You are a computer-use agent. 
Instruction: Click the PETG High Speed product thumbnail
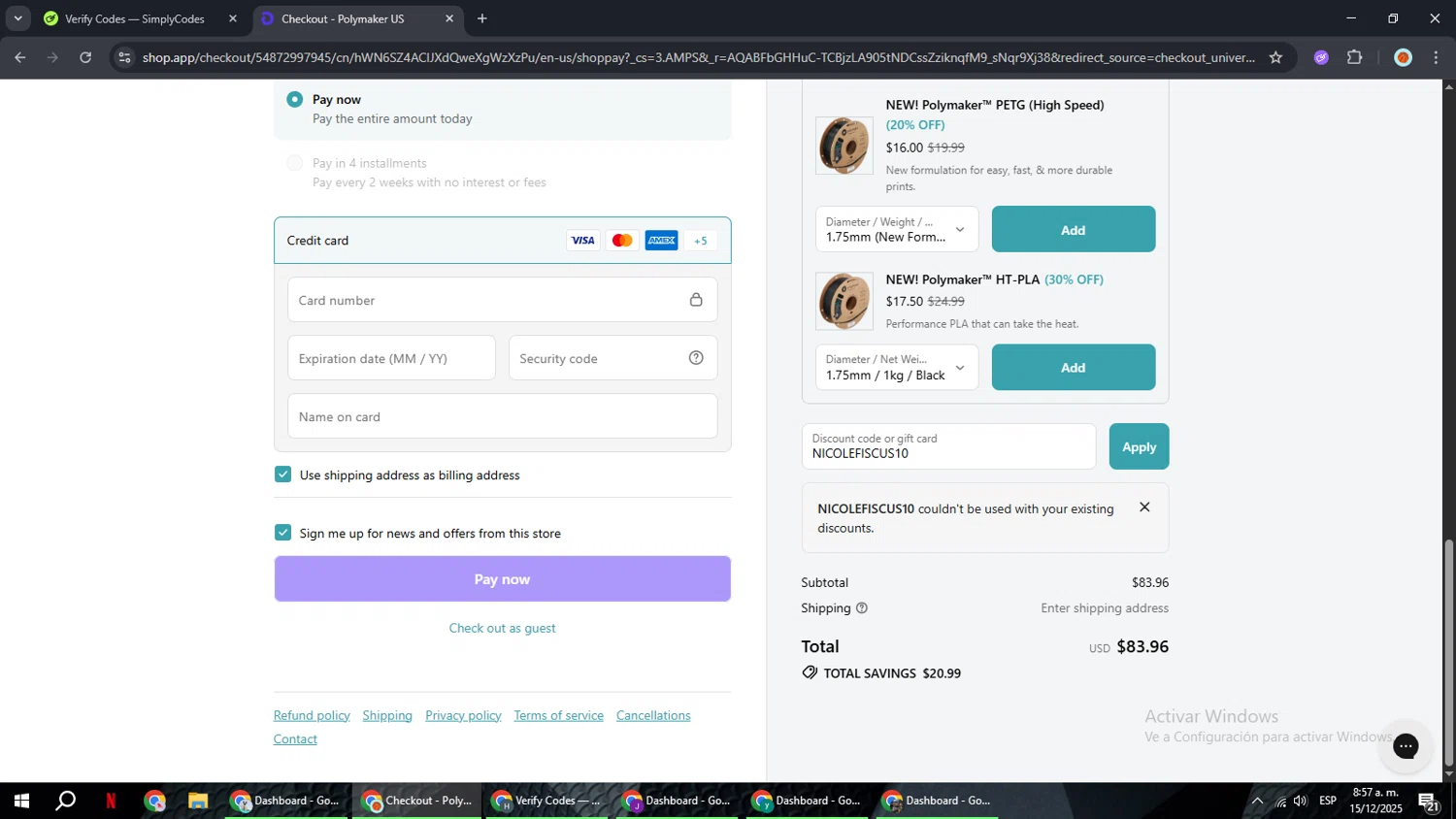pos(844,146)
